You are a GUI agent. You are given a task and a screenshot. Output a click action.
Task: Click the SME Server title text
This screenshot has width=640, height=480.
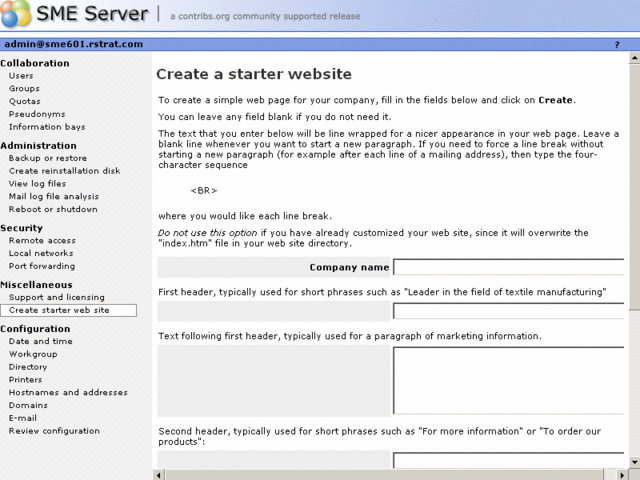pos(92,13)
